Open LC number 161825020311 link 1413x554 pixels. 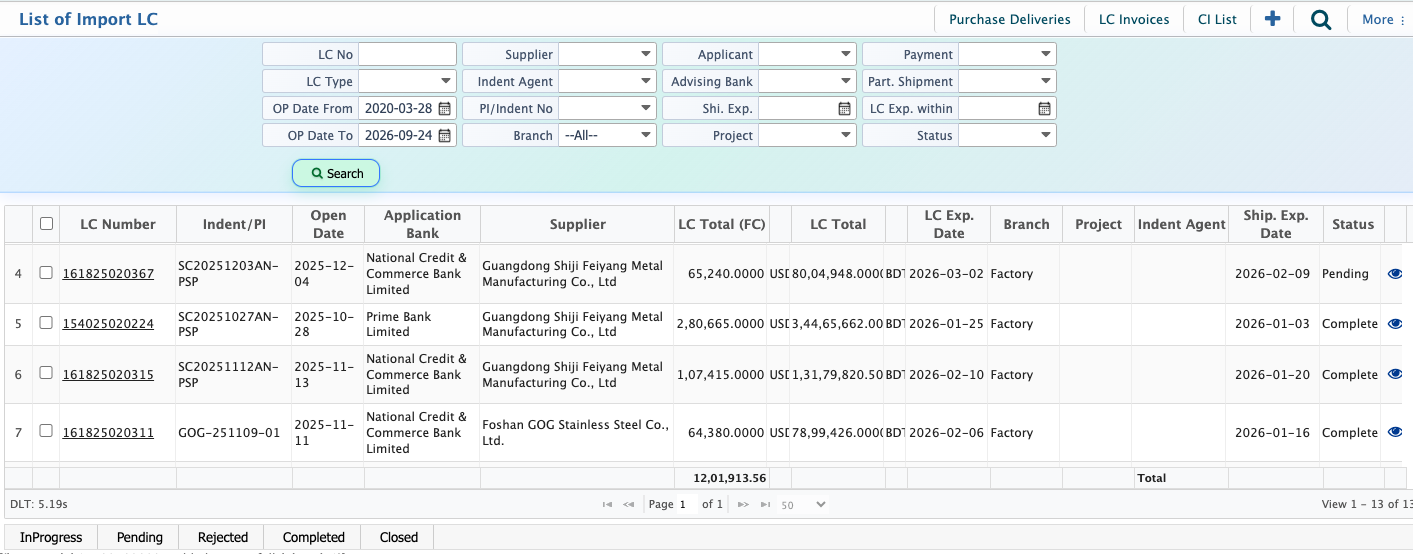tap(108, 432)
